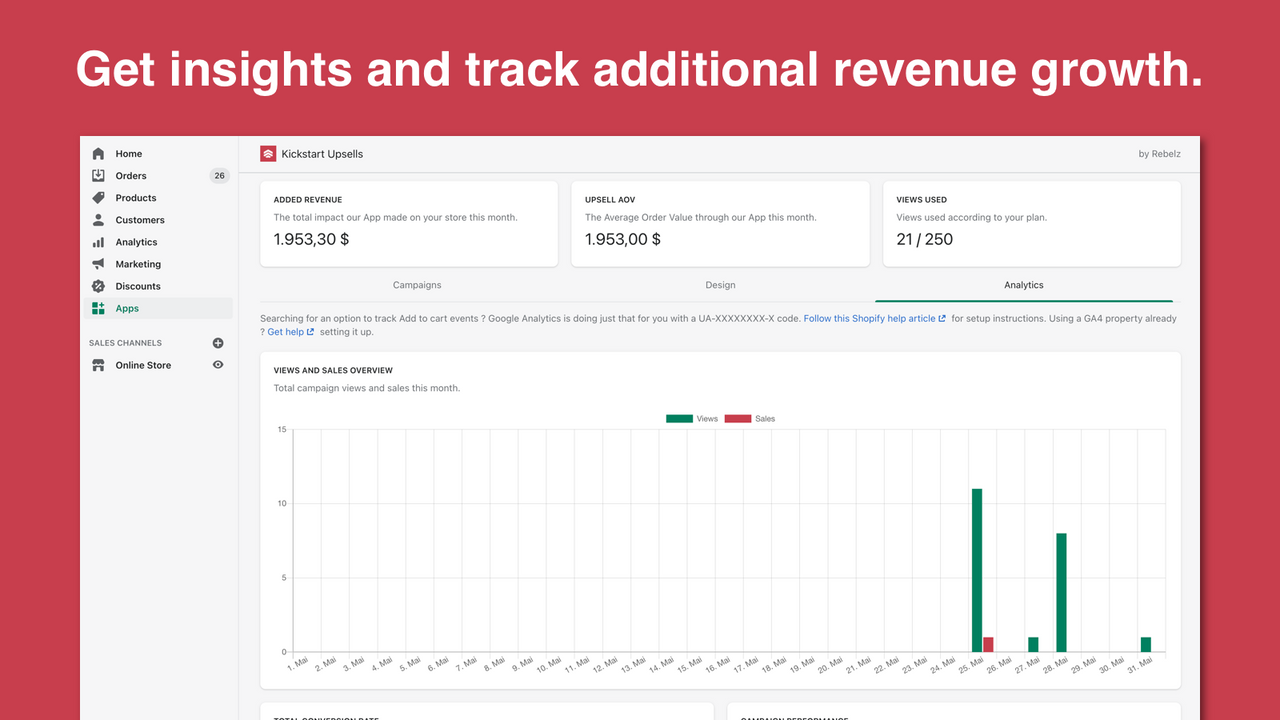Switch to the Campaigns tab

click(417, 285)
